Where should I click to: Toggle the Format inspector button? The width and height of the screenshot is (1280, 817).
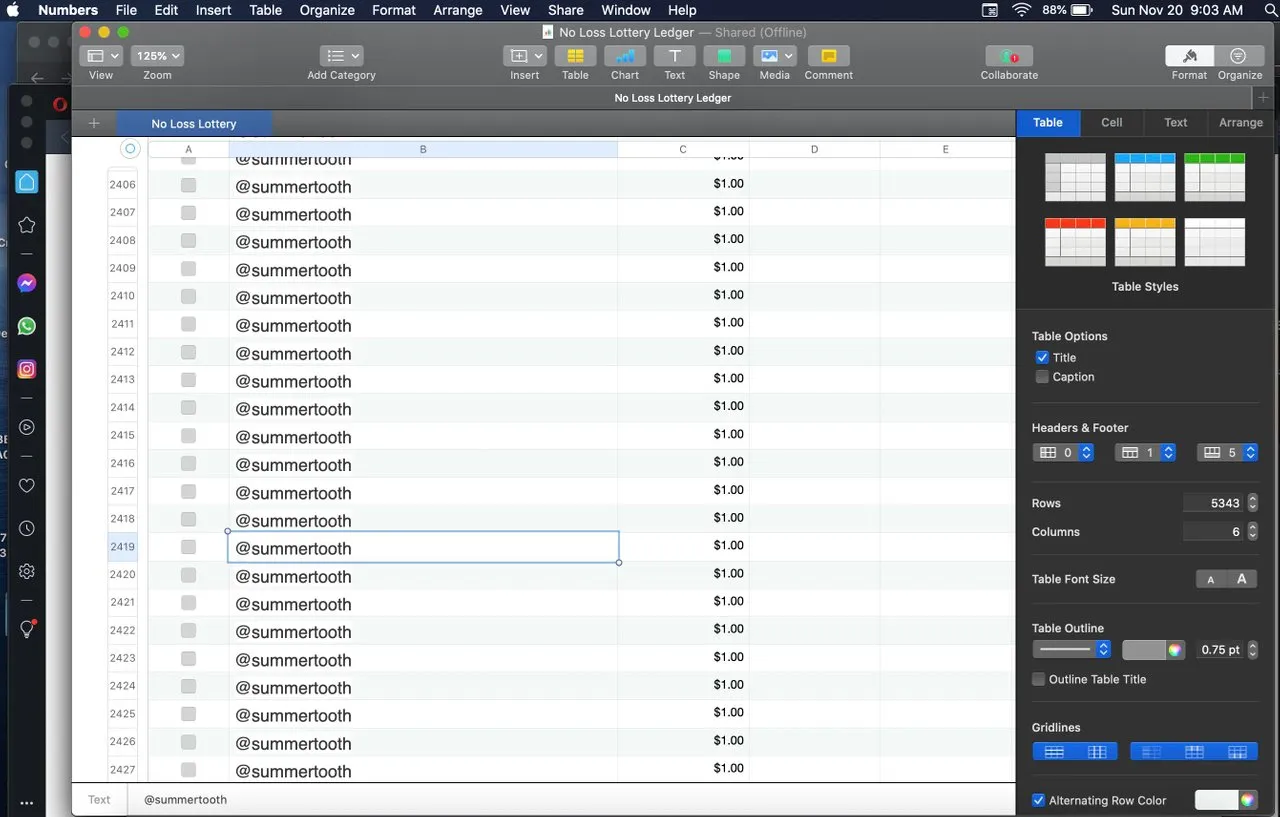pyautogui.click(x=1189, y=56)
